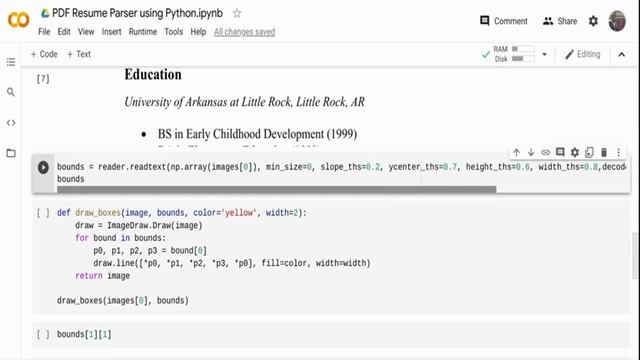Add a new Text cell
Viewport: 640px width, 360px height.
pyautogui.click(x=78, y=54)
